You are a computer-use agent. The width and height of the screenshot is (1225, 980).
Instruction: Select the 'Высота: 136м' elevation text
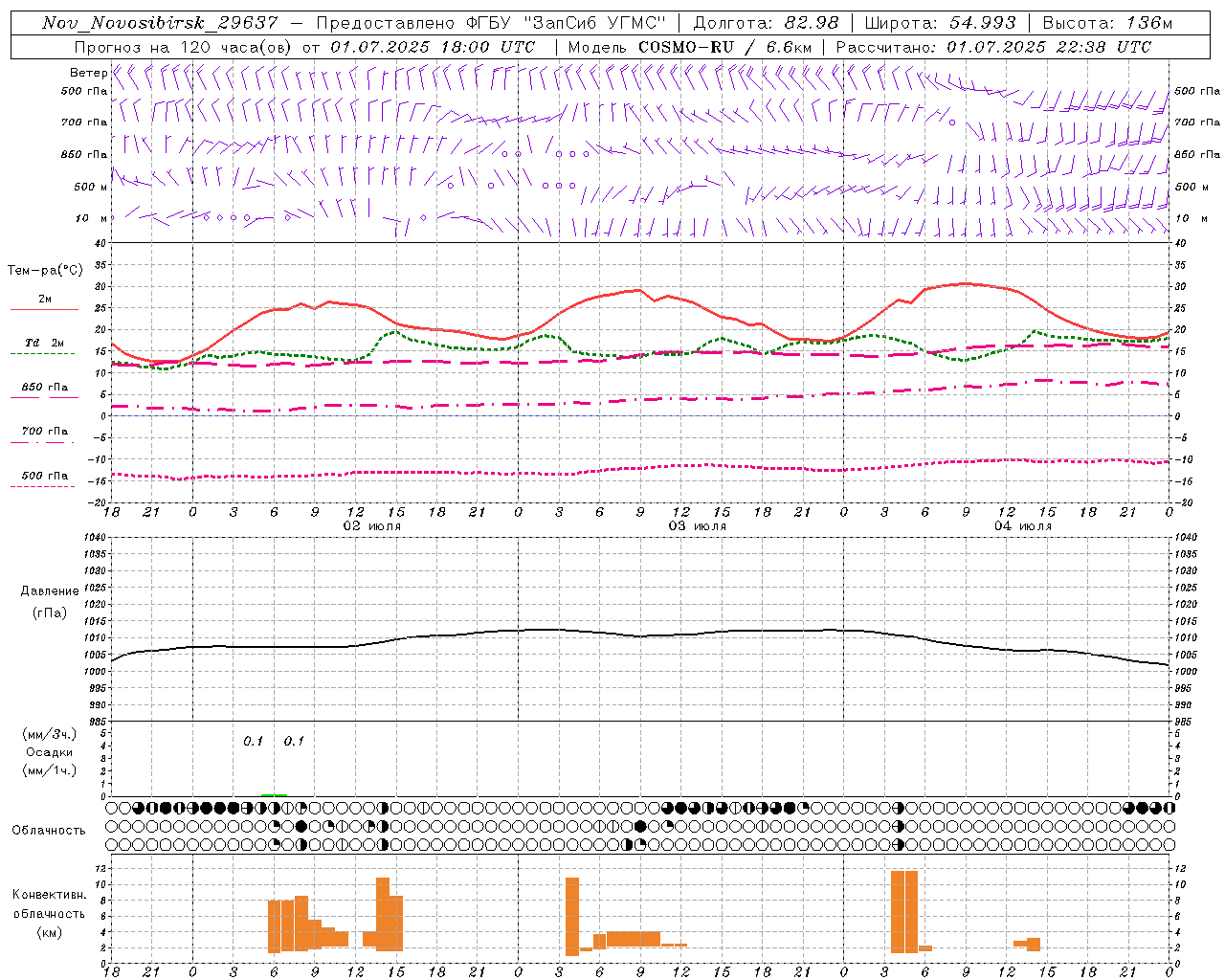pos(1106,23)
